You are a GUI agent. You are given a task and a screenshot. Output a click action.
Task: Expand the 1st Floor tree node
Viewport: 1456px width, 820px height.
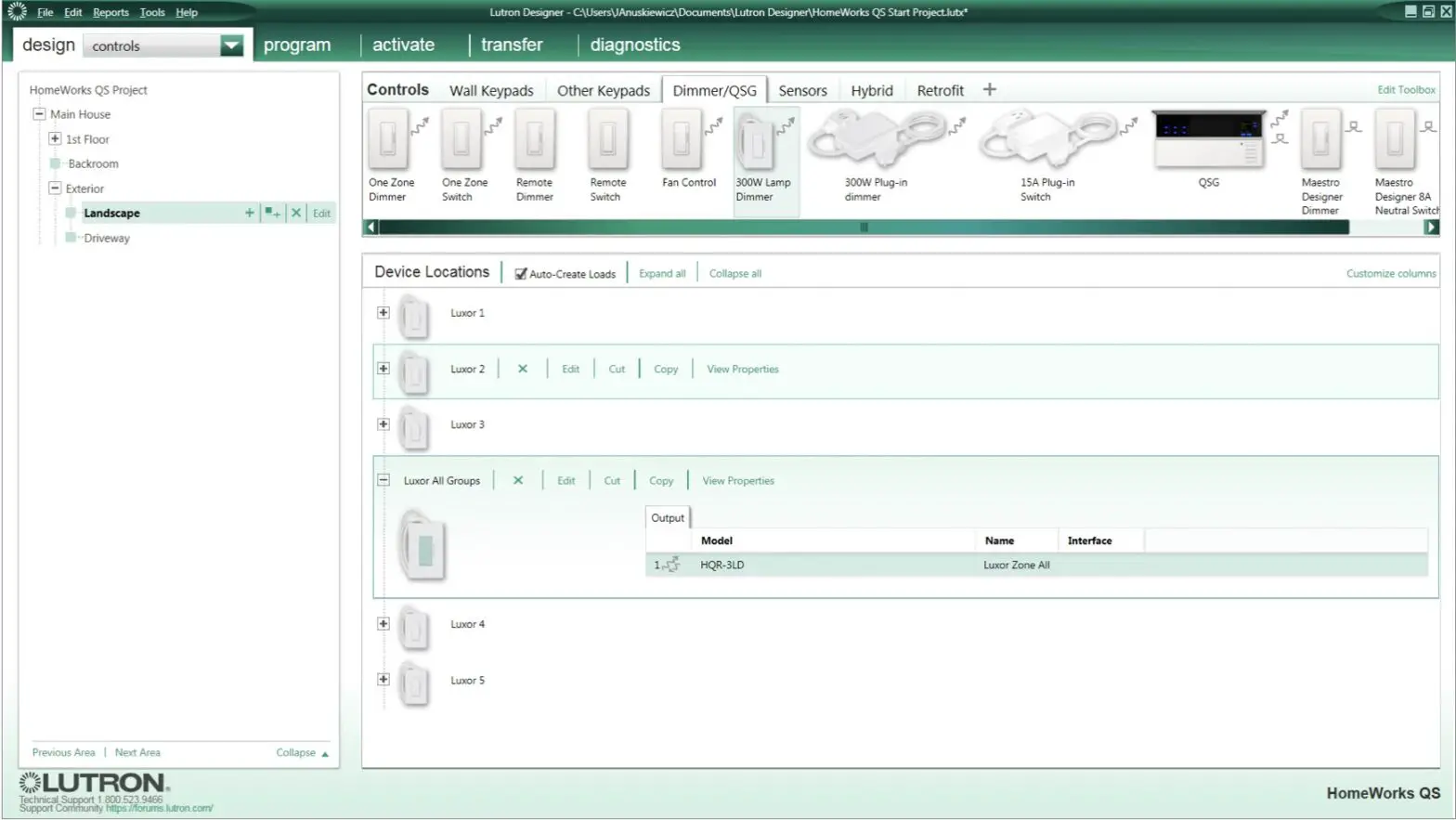(x=55, y=138)
